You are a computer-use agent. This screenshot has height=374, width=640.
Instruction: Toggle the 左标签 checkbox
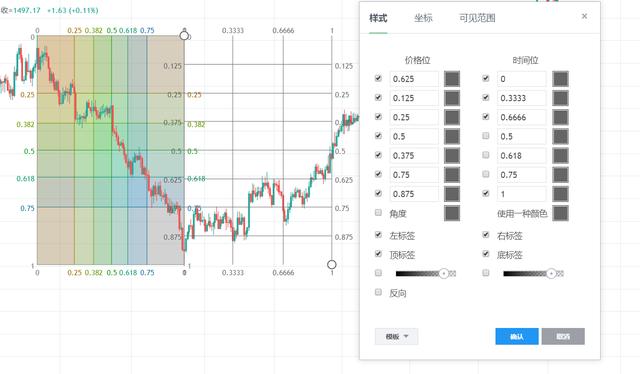pyautogui.click(x=378, y=234)
